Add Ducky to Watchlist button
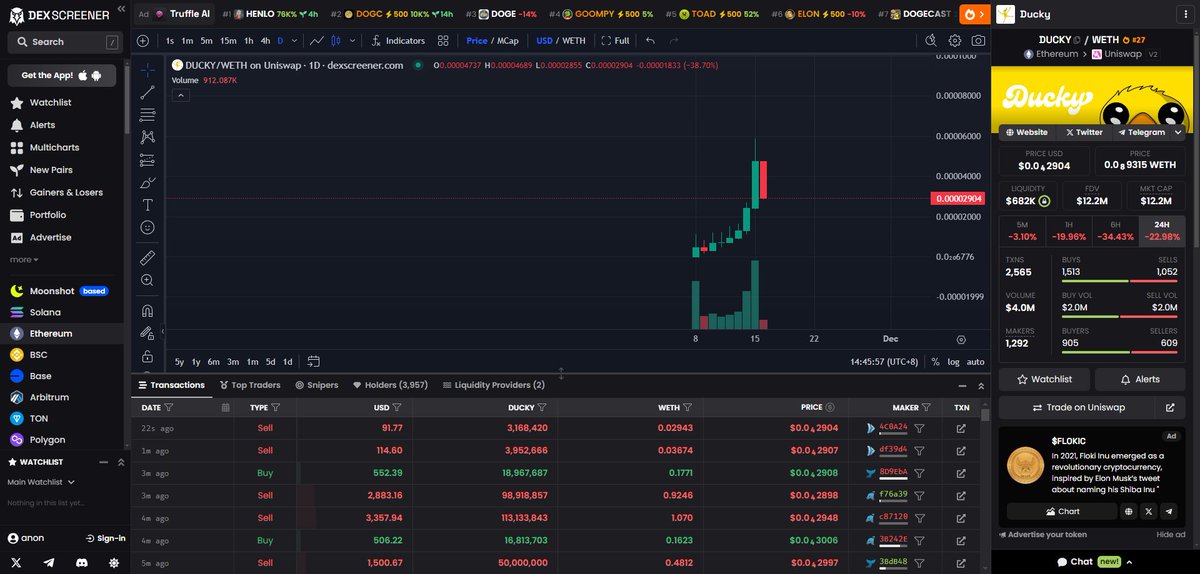1200x574 pixels. click(x=1044, y=380)
